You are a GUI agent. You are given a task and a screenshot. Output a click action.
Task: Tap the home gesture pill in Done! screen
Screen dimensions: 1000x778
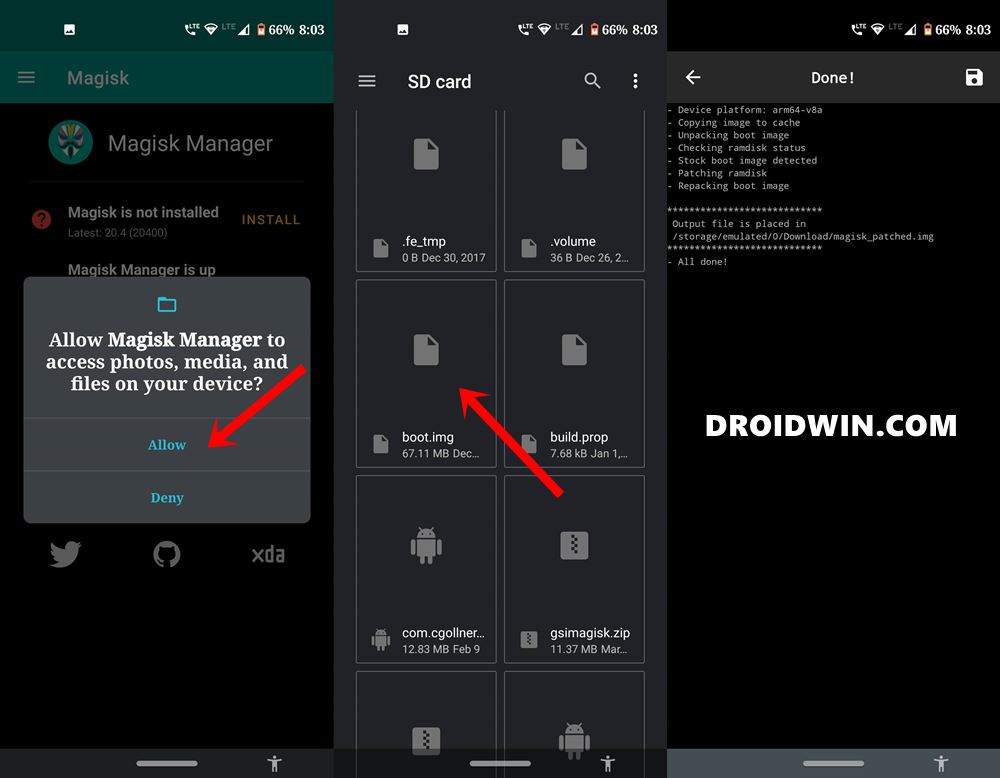(834, 763)
